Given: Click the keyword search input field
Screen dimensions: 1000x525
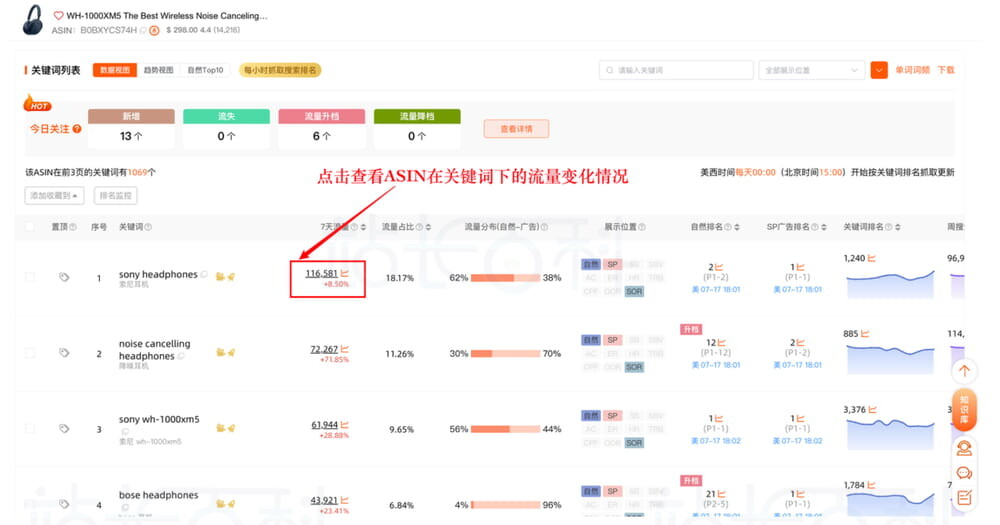Looking at the screenshot, I should point(676,70).
